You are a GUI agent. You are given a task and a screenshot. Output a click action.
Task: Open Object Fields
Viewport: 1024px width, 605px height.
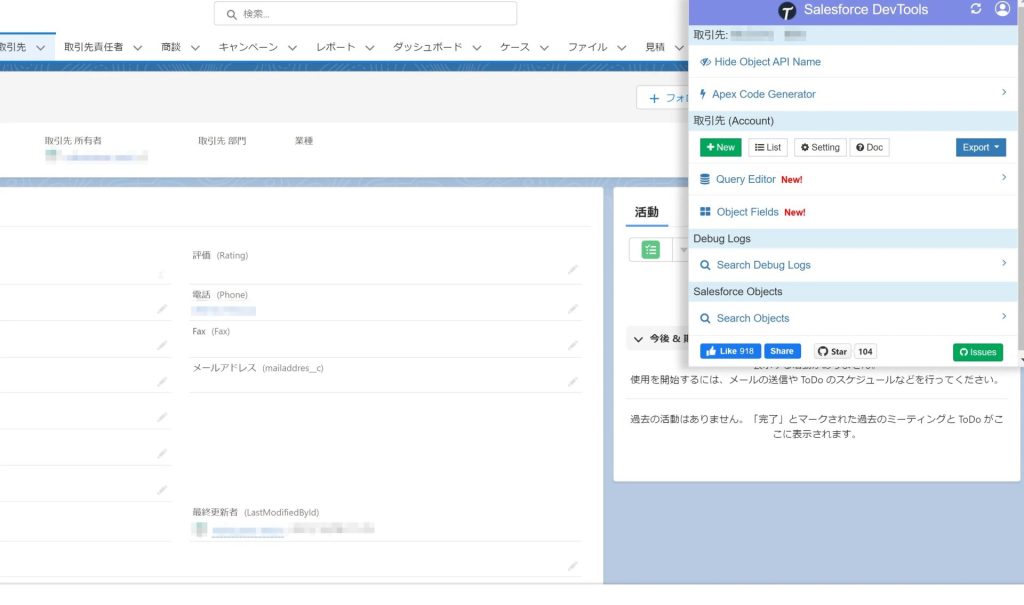pos(747,212)
